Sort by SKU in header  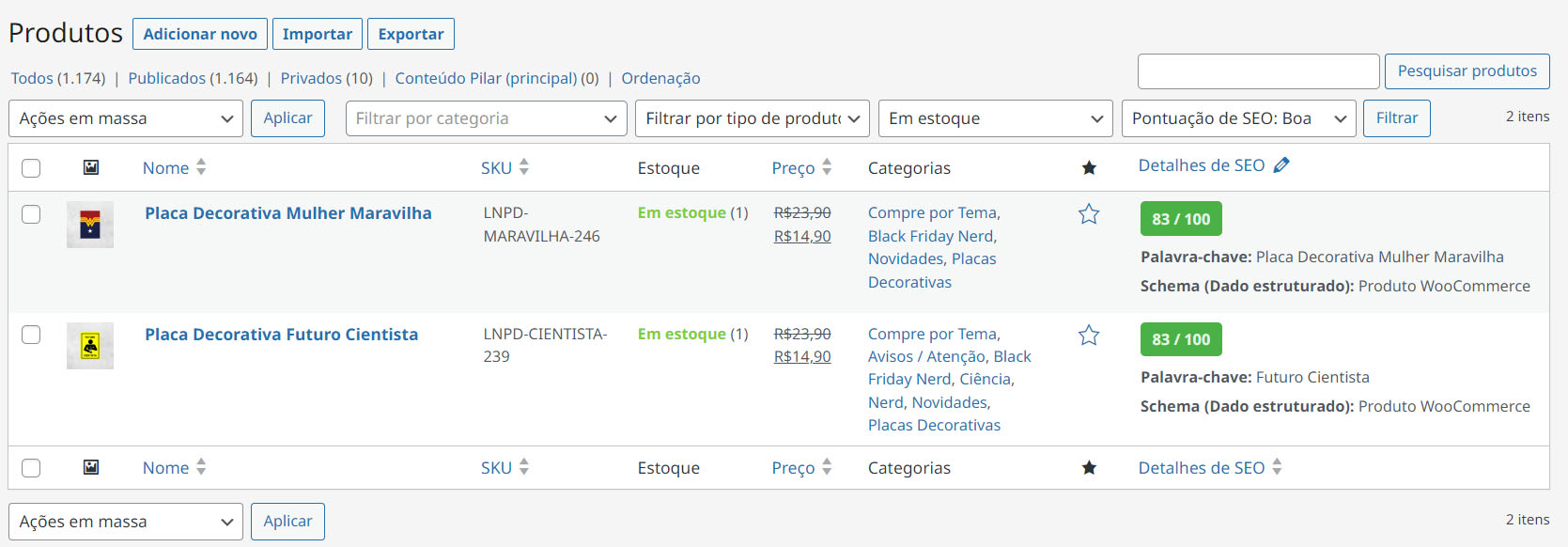pyautogui.click(x=496, y=167)
